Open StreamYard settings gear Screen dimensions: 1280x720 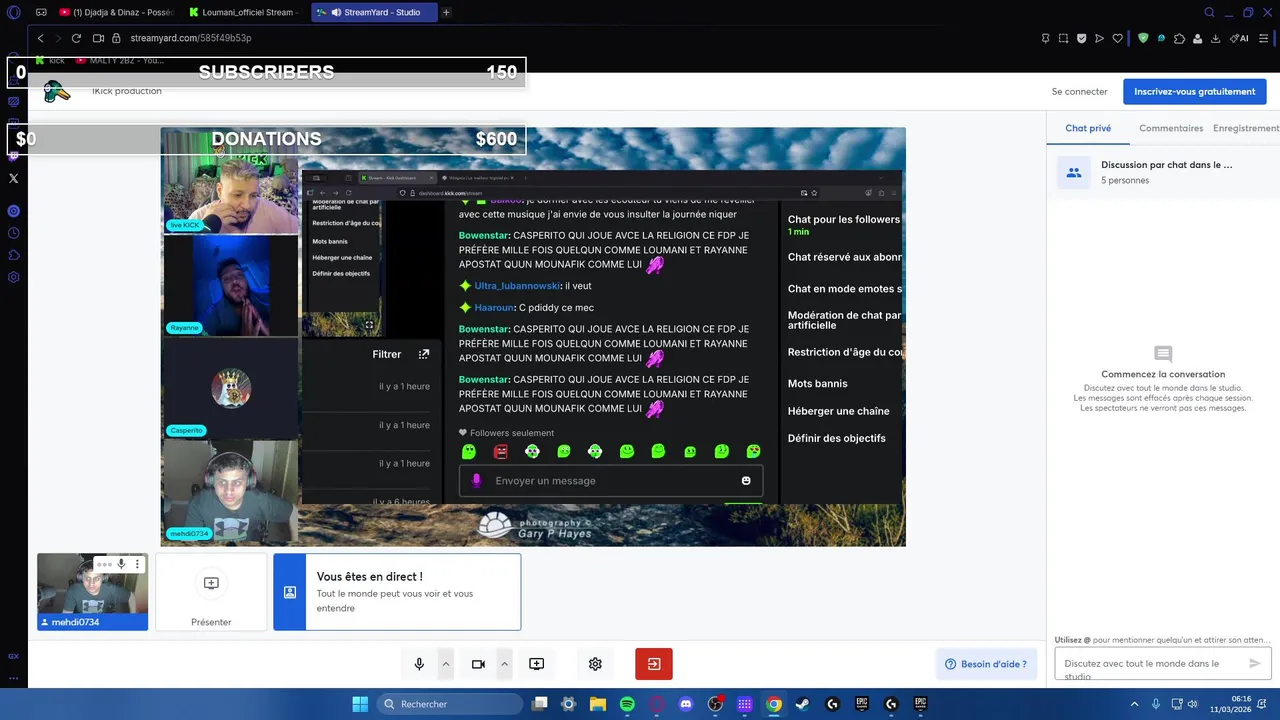(595, 664)
